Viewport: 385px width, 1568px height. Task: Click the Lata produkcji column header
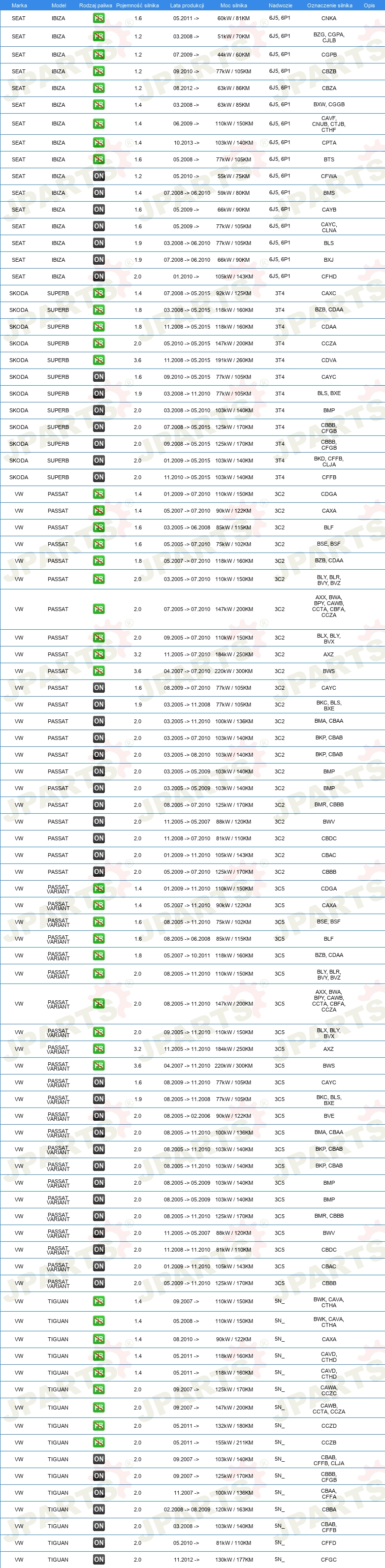[x=187, y=5]
